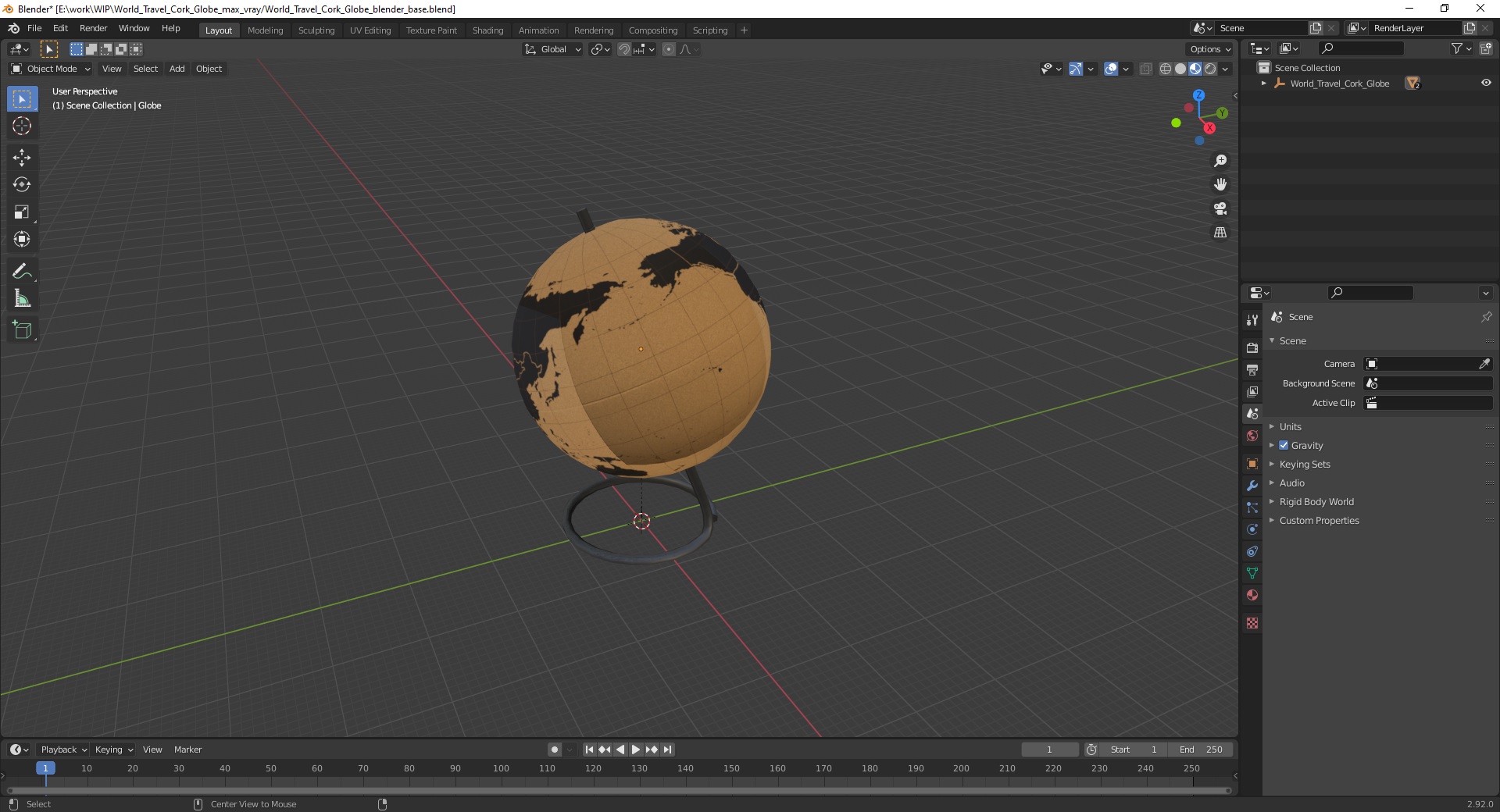
Task: Switch to the Modeling workspace tab
Action: coord(265,30)
